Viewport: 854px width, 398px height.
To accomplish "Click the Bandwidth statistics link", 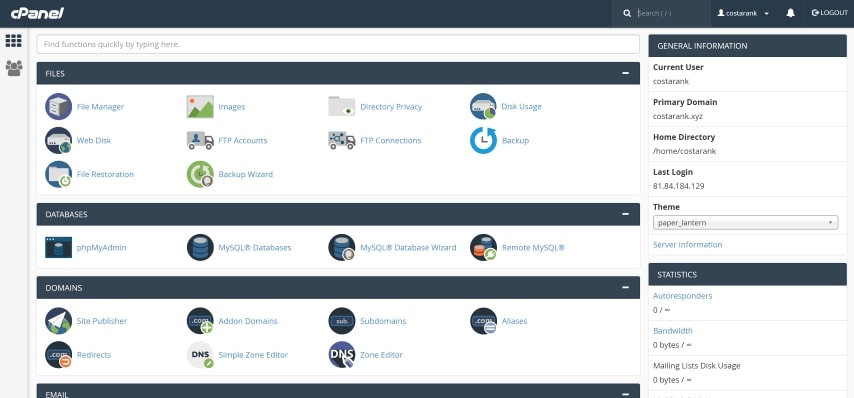I will click(673, 330).
